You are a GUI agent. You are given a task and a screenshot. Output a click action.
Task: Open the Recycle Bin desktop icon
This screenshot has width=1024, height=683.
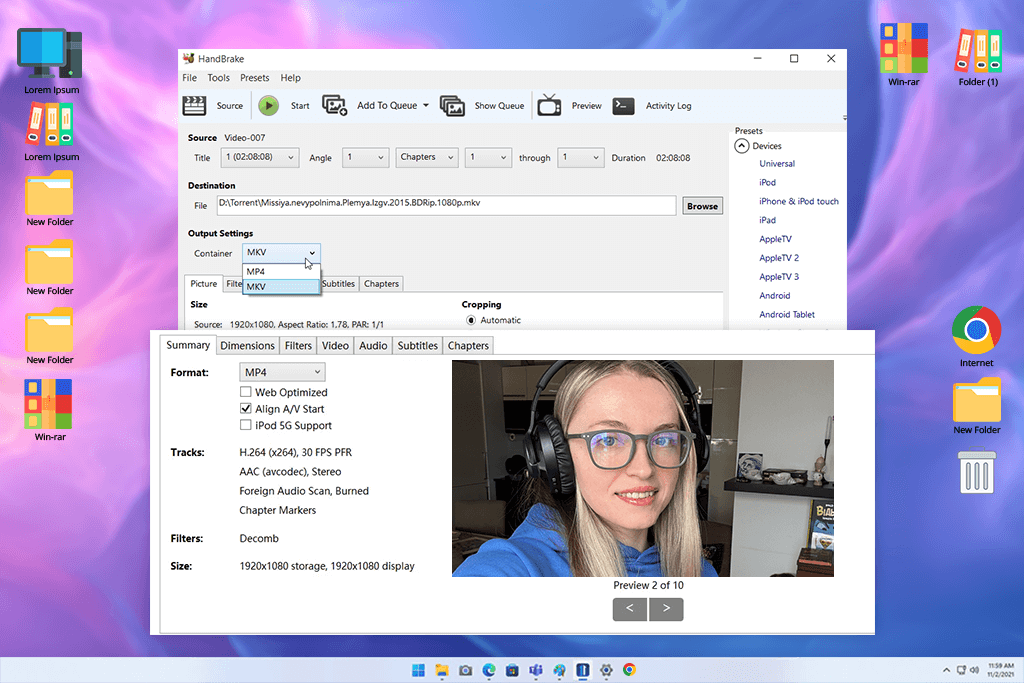976,470
